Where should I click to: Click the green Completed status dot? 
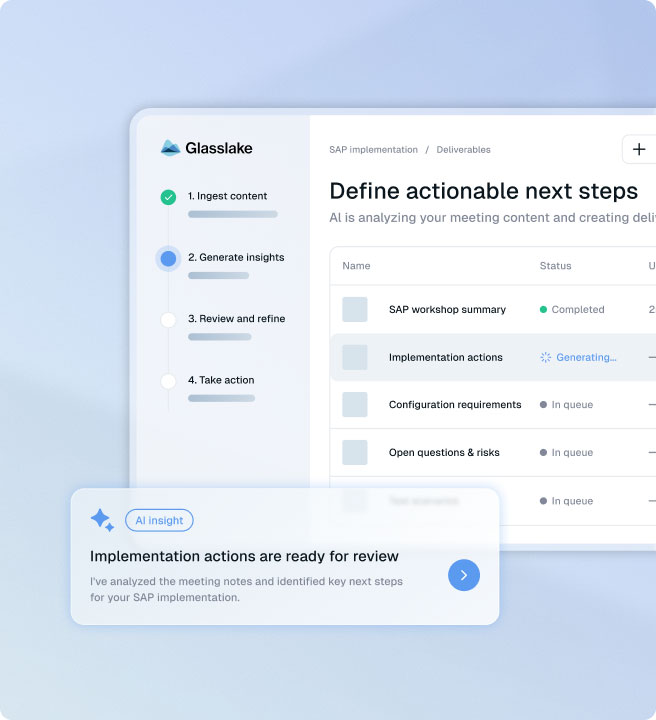click(x=544, y=309)
